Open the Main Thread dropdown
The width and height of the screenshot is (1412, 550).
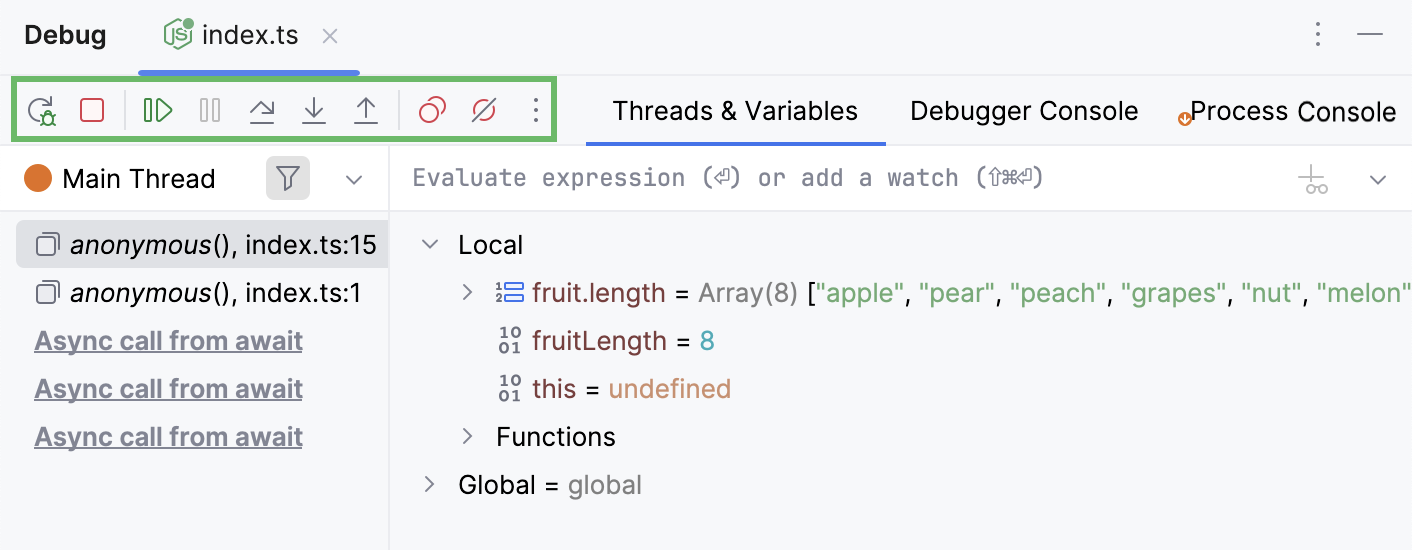coord(353,180)
